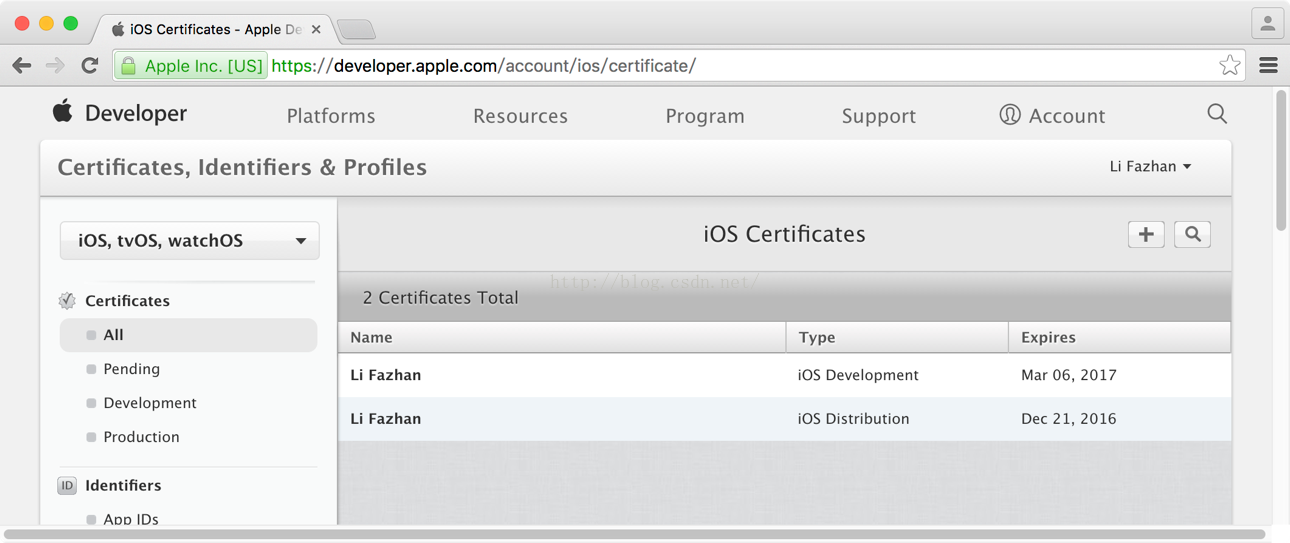Click the iOS Distribution type cell

point(853,419)
